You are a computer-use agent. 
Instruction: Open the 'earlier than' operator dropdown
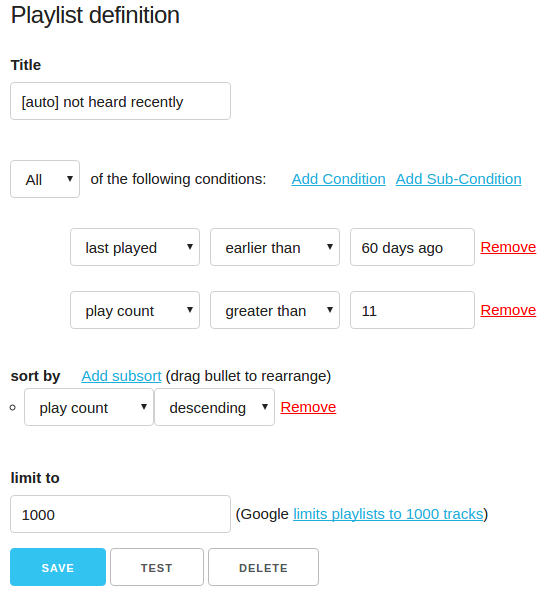coord(275,247)
